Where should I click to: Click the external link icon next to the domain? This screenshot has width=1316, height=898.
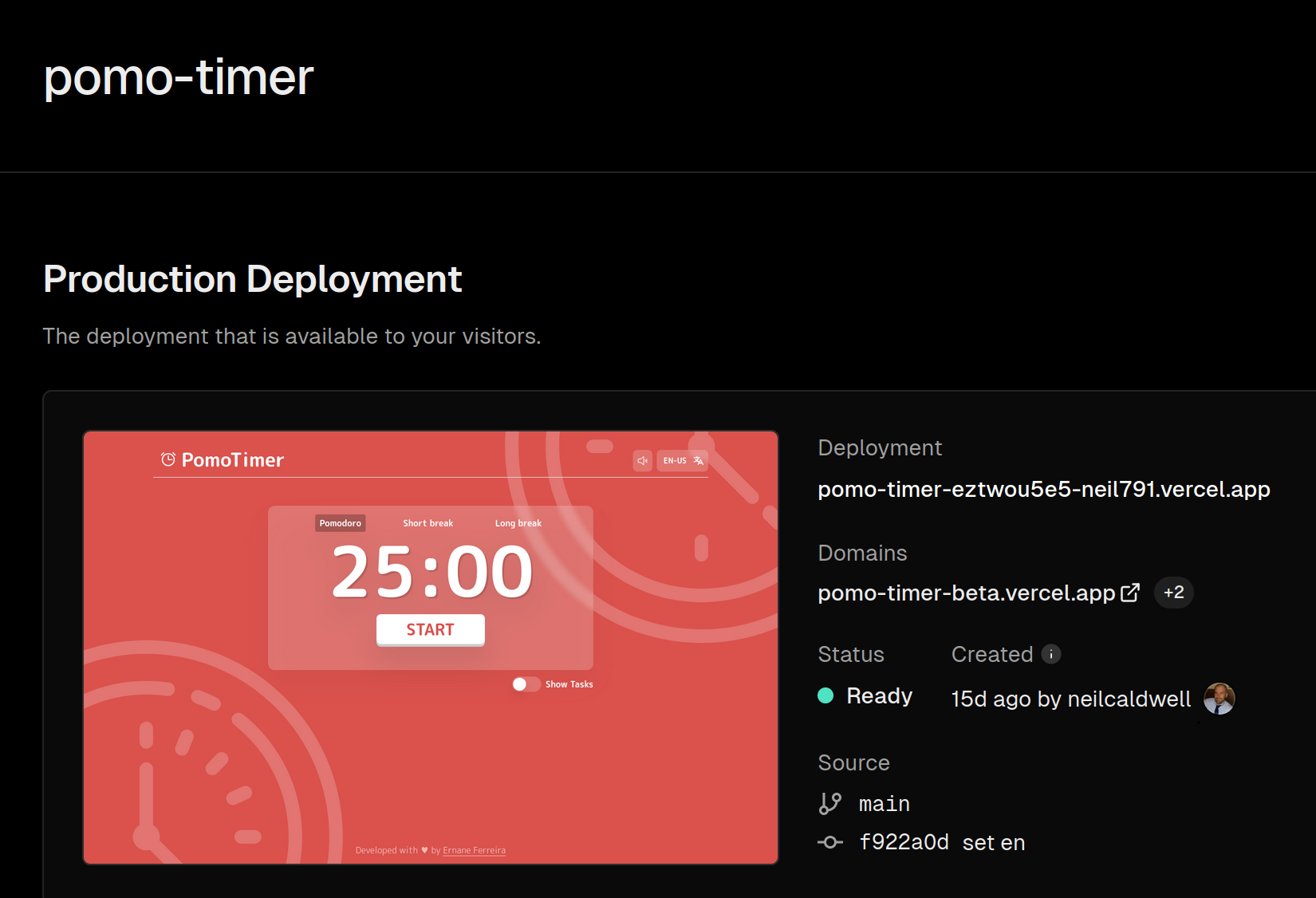[1129, 593]
